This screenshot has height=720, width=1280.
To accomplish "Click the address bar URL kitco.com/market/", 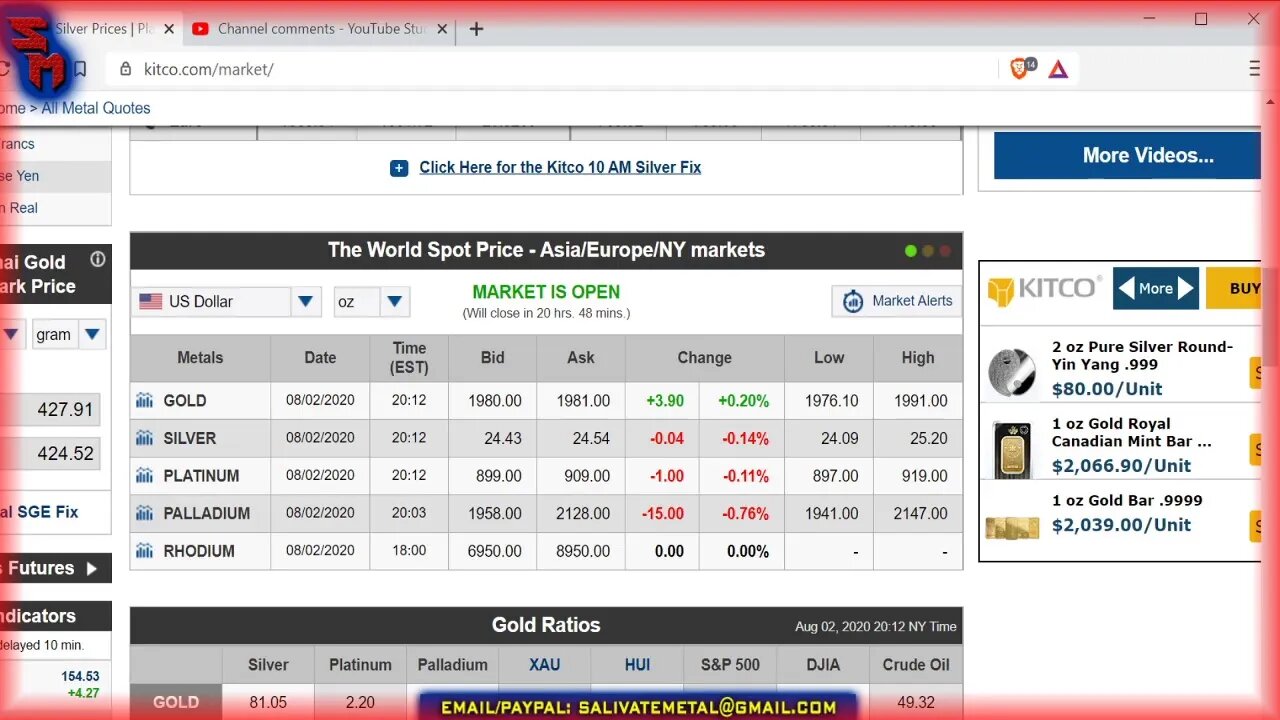I will [x=209, y=69].
